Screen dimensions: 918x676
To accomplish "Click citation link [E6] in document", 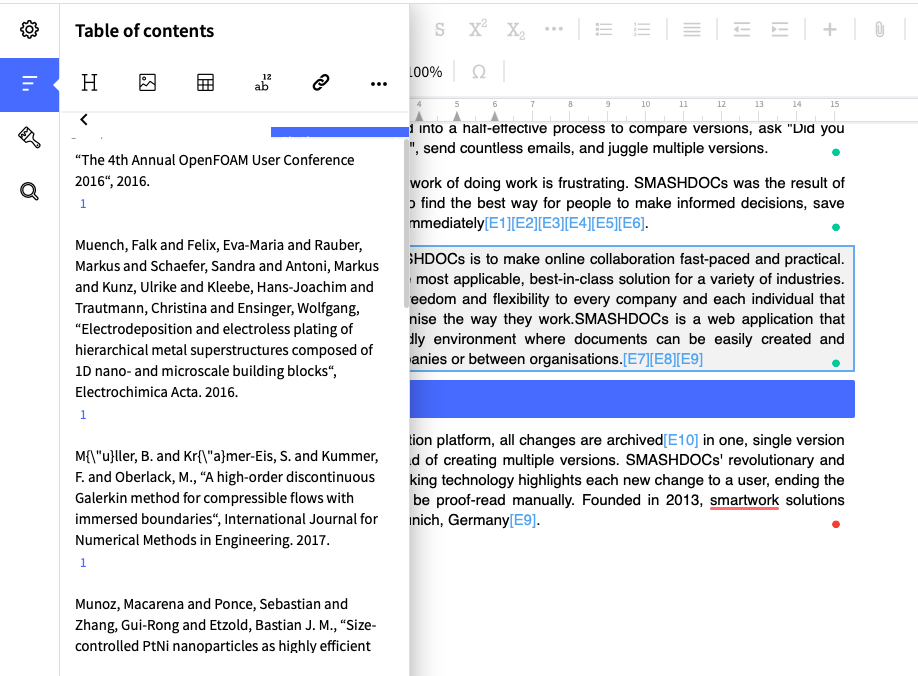I will [631, 223].
